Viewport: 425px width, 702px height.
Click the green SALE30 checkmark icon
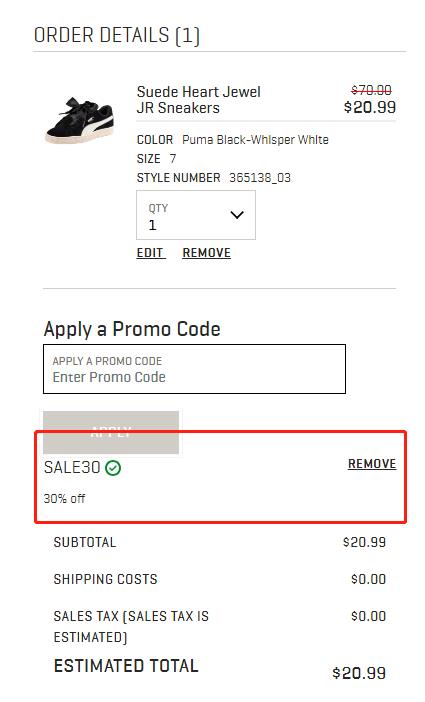click(113, 468)
